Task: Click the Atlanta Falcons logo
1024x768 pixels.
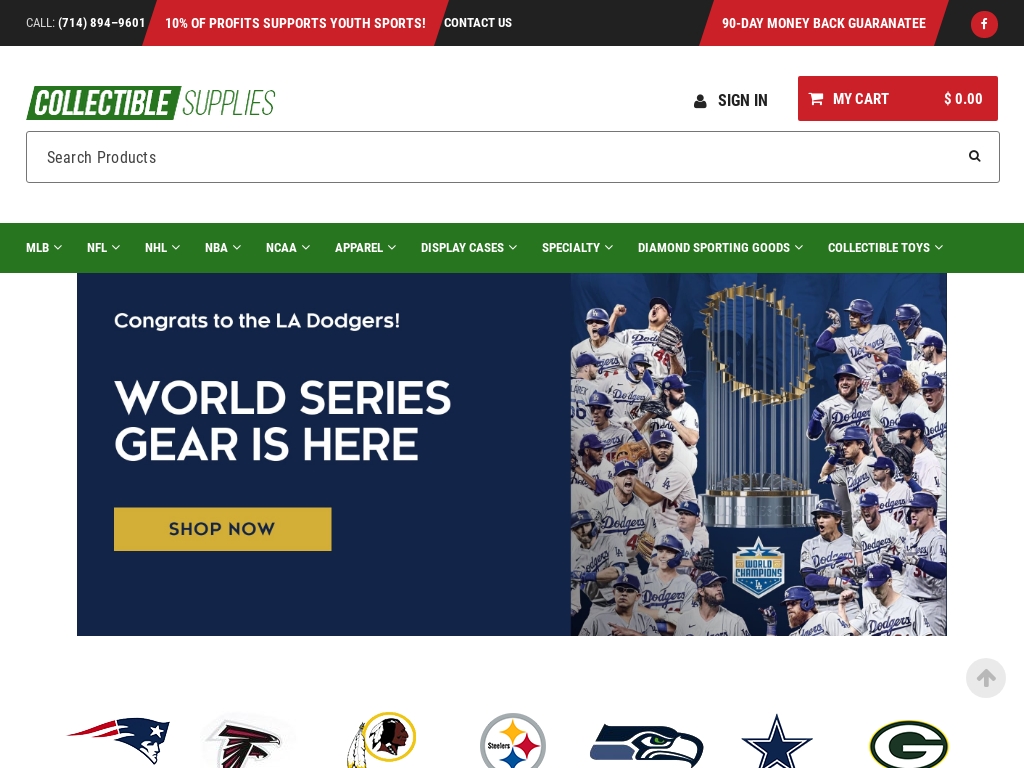Action: pyautogui.click(x=247, y=742)
